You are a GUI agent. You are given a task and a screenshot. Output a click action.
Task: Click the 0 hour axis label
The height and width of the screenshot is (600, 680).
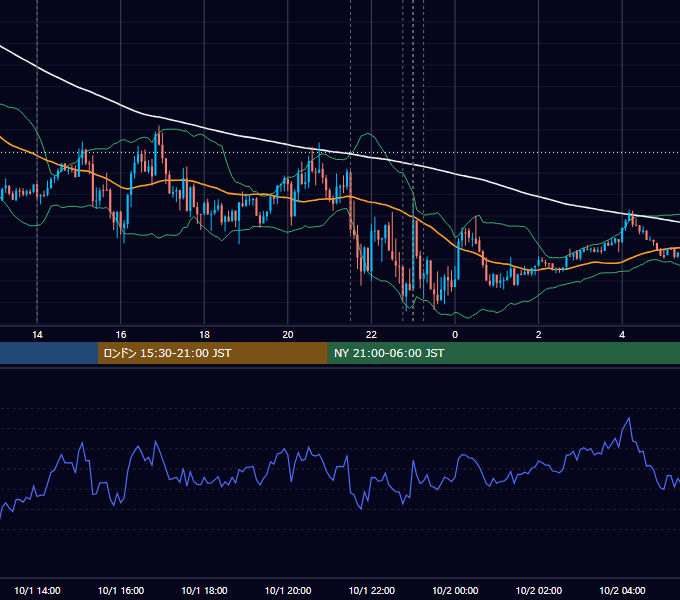click(455, 335)
